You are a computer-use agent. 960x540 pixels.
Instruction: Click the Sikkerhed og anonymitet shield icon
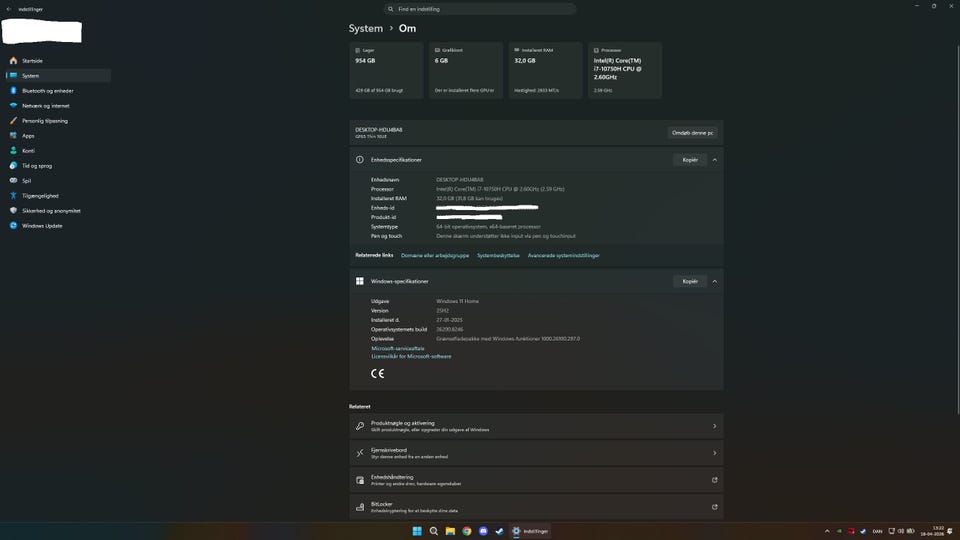click(13, 211)
